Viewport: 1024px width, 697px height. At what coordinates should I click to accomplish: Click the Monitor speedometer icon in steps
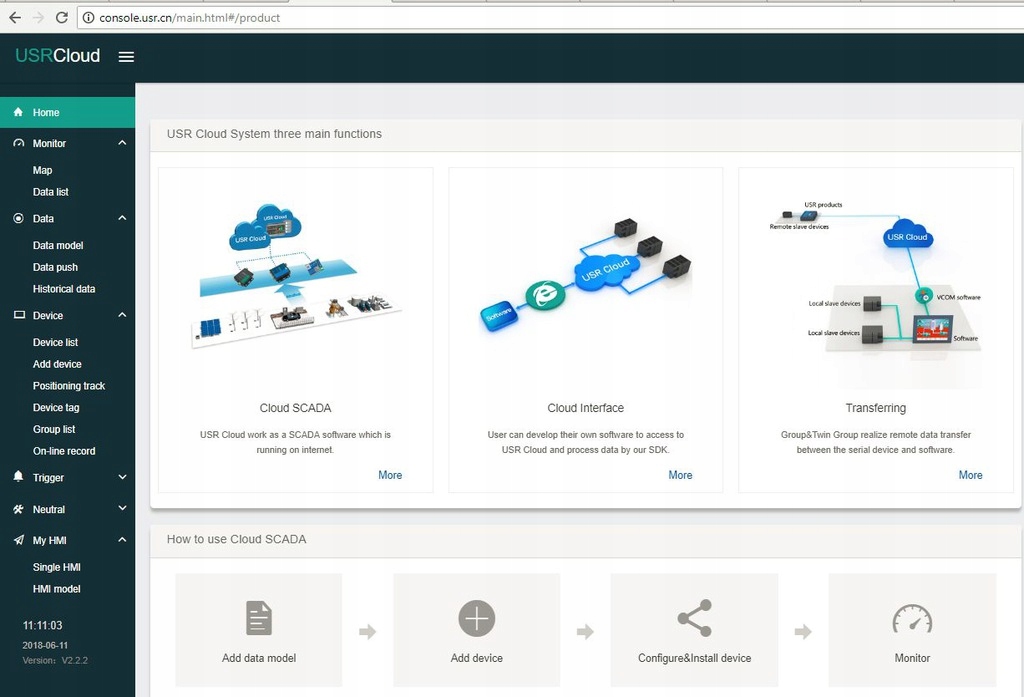tap(912, 618)
